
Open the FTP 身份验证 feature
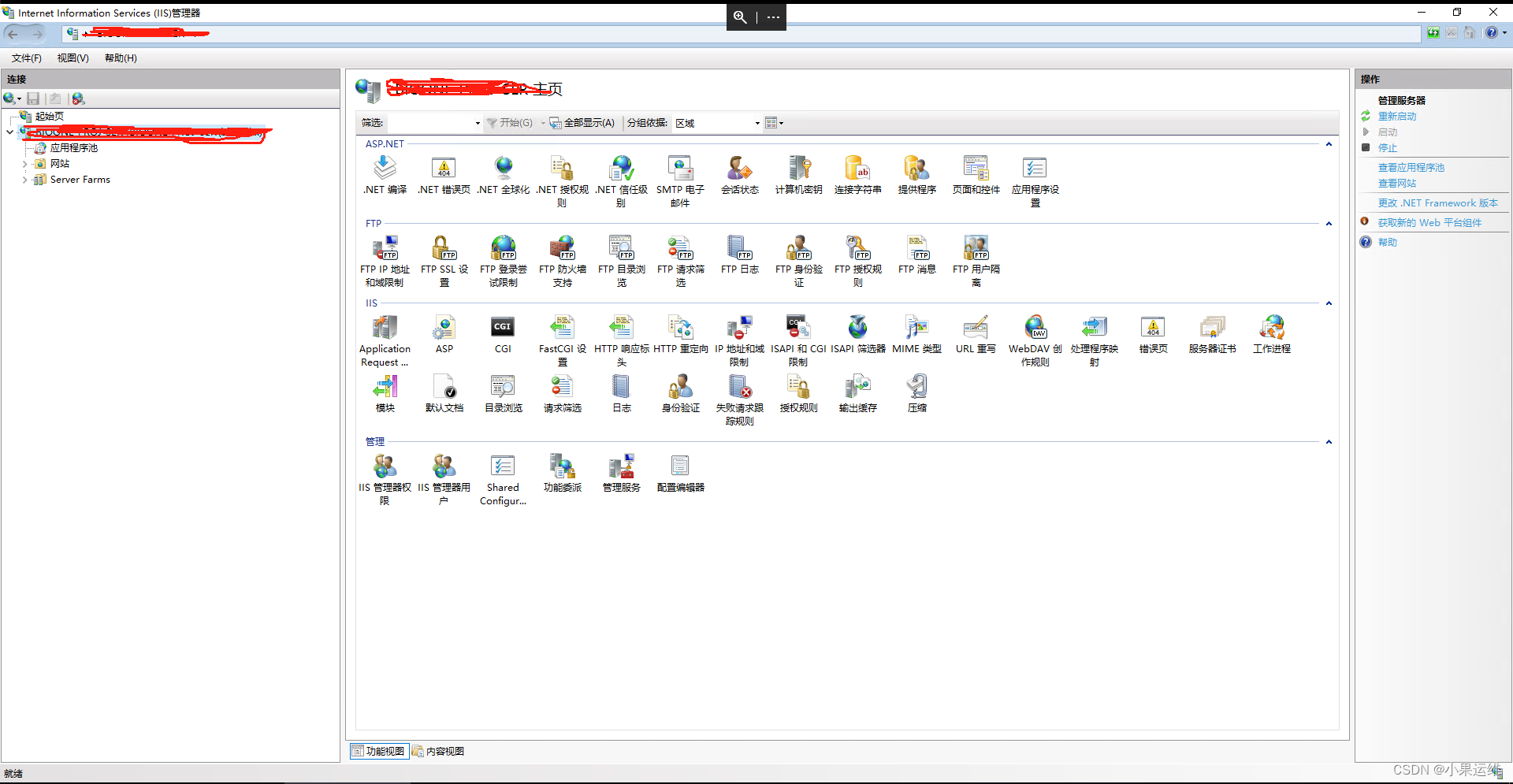click(798, 261)
